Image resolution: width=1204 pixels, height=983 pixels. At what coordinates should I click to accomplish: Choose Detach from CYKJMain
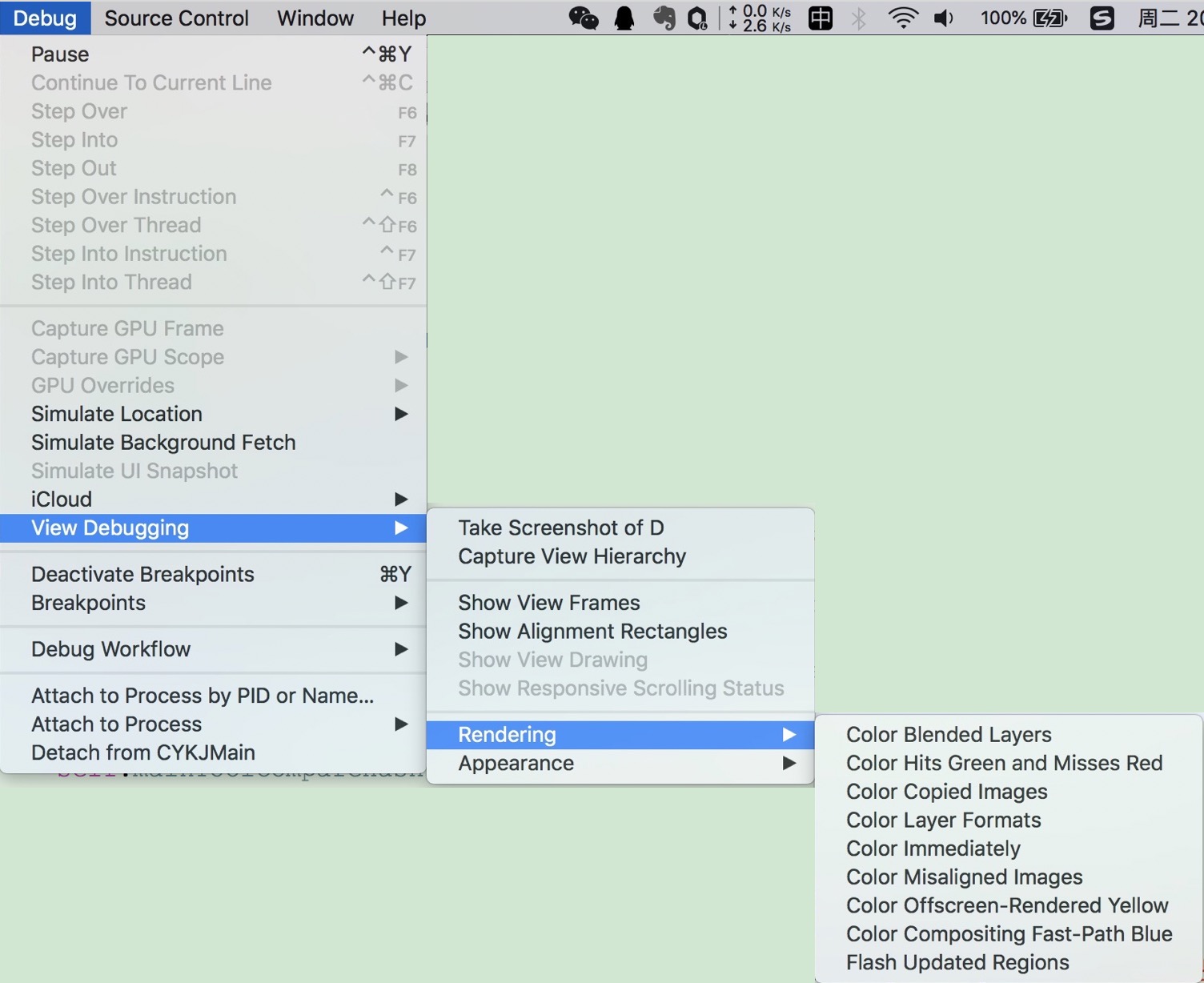click(214, 753)
